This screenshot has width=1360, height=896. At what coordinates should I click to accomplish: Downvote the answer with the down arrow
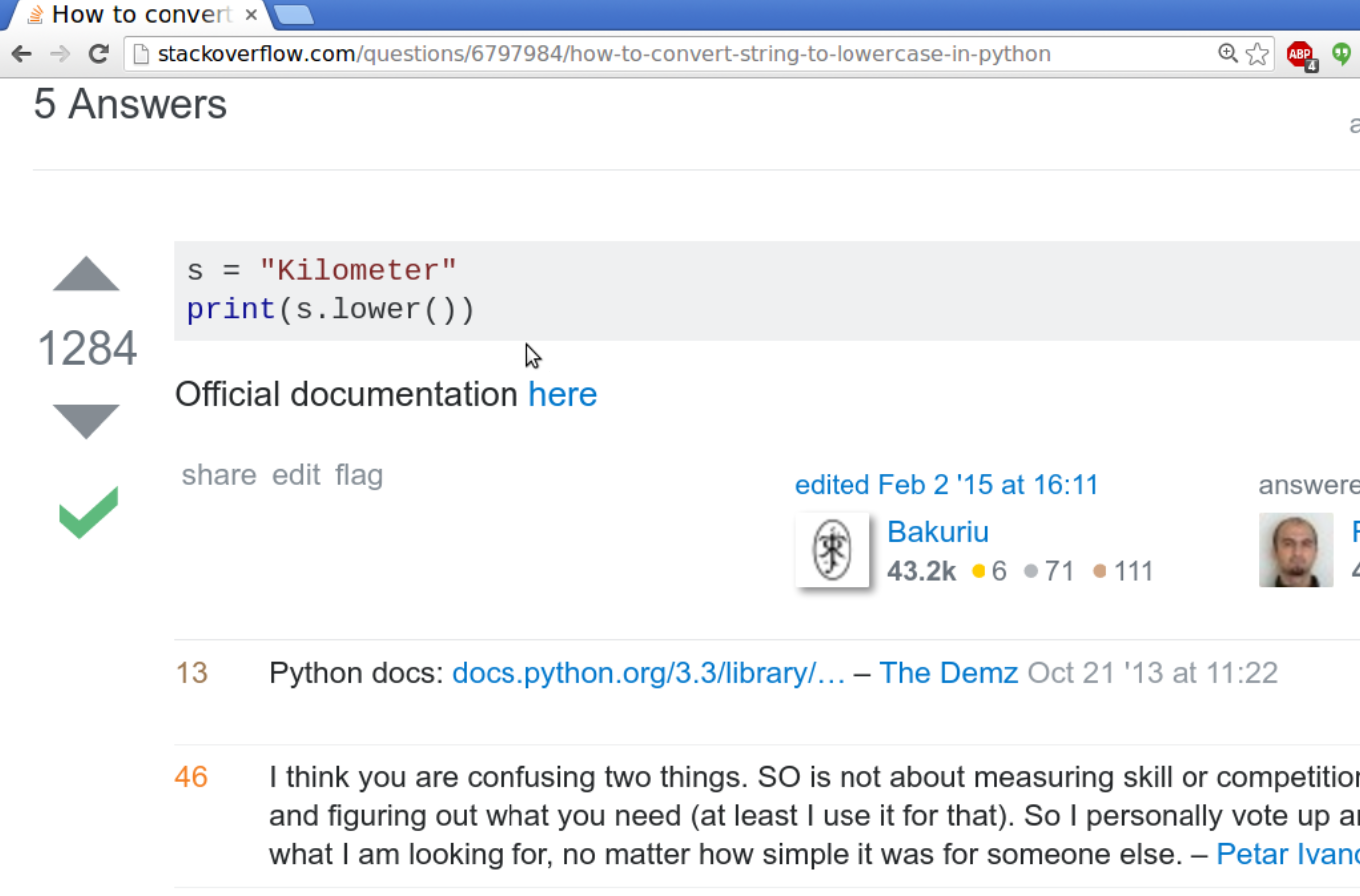(86, 421)
